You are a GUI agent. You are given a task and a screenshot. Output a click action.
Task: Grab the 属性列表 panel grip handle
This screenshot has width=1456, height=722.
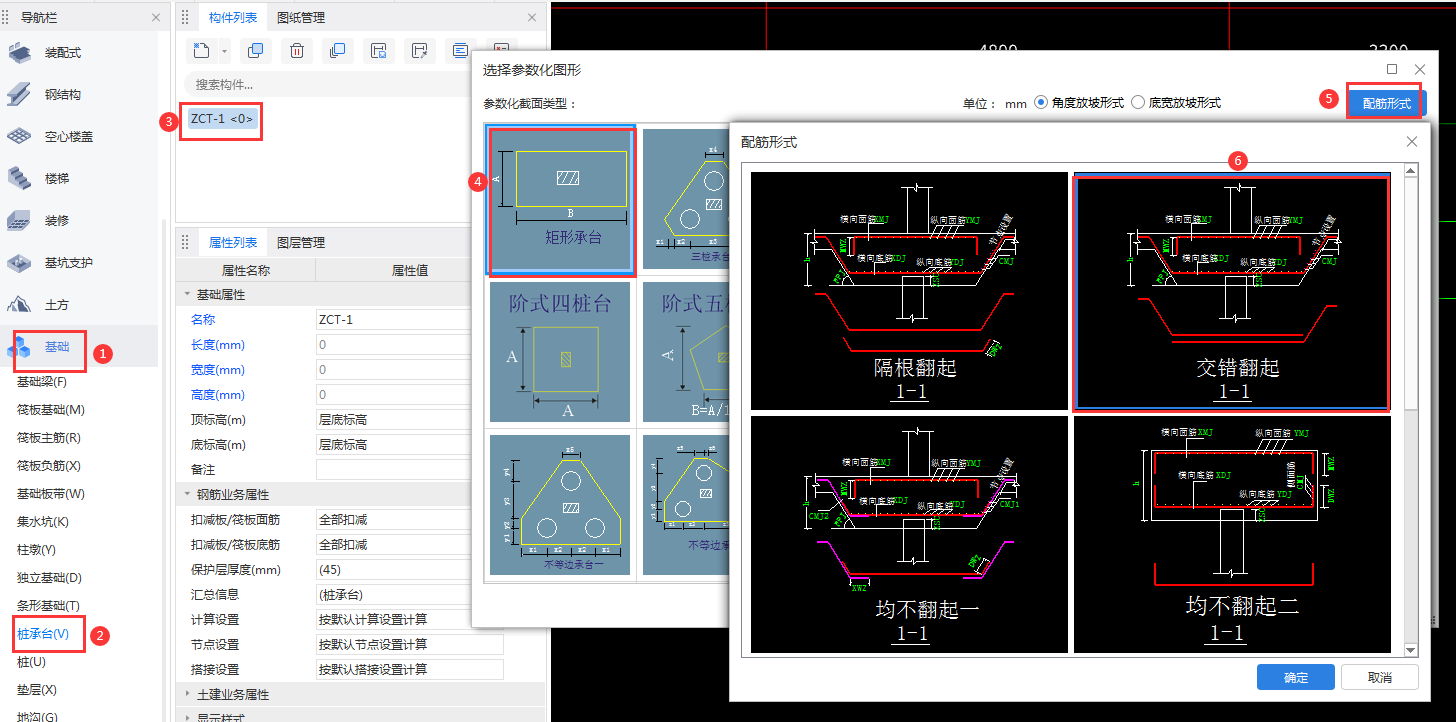tap(185, 242)
